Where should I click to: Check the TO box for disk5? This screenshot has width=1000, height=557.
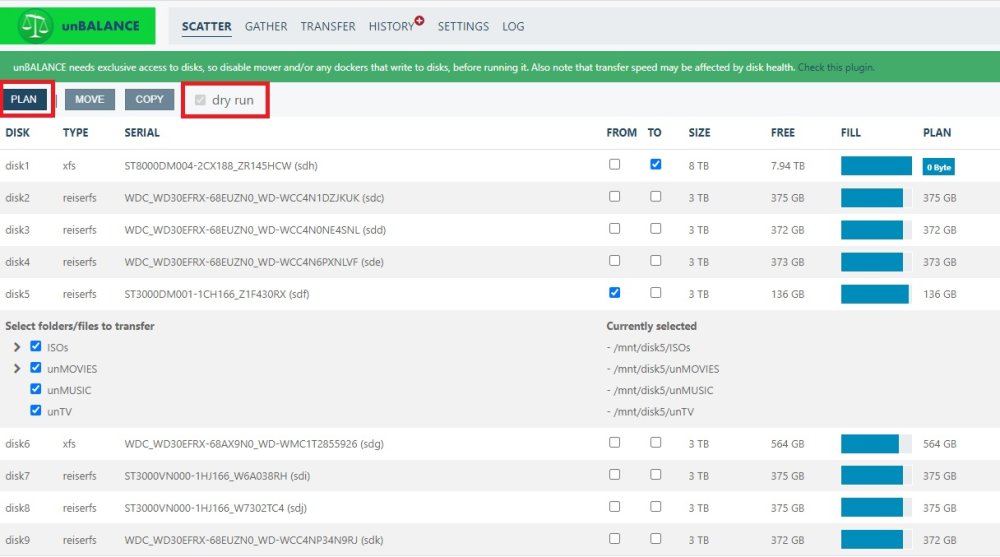click(656, 292)
